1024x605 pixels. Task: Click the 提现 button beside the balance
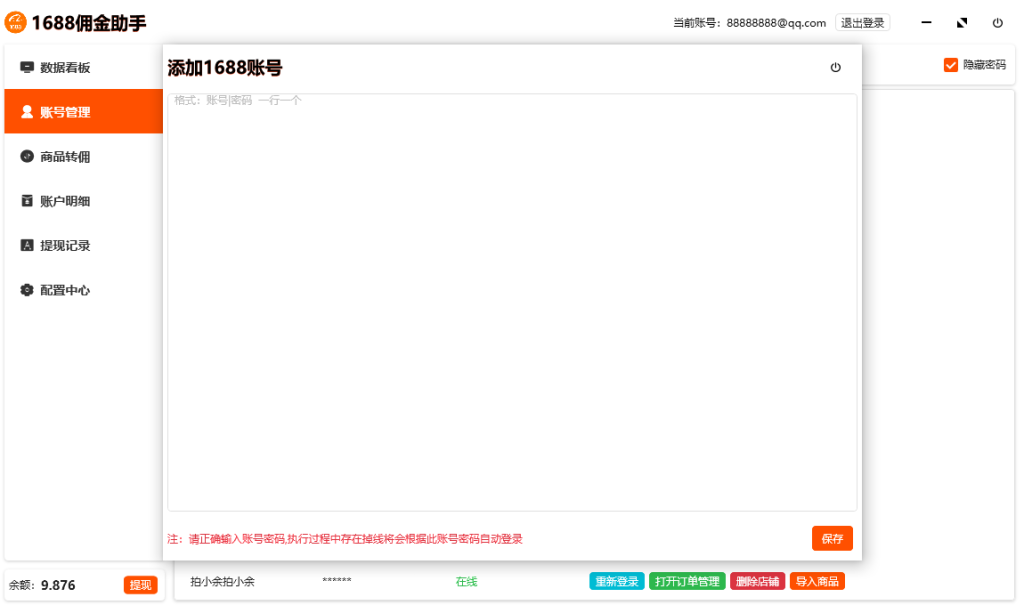pyautogui.click(x=141, y=585)
